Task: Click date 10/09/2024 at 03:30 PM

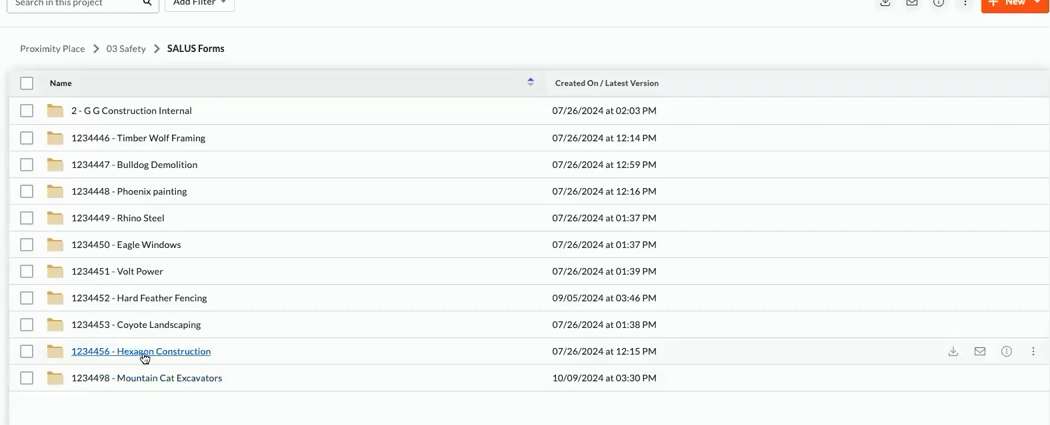Action: pos(604,378)
